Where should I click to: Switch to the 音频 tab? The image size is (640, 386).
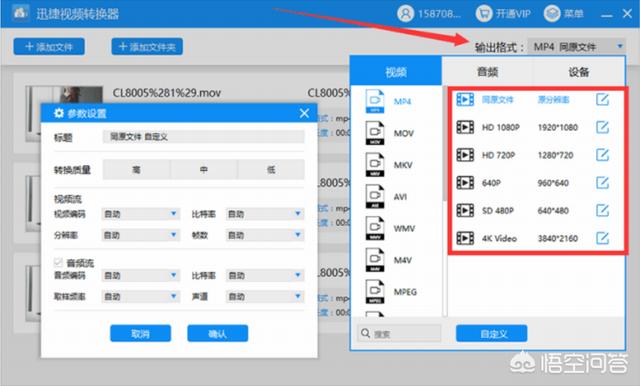[x=487, y=72]
